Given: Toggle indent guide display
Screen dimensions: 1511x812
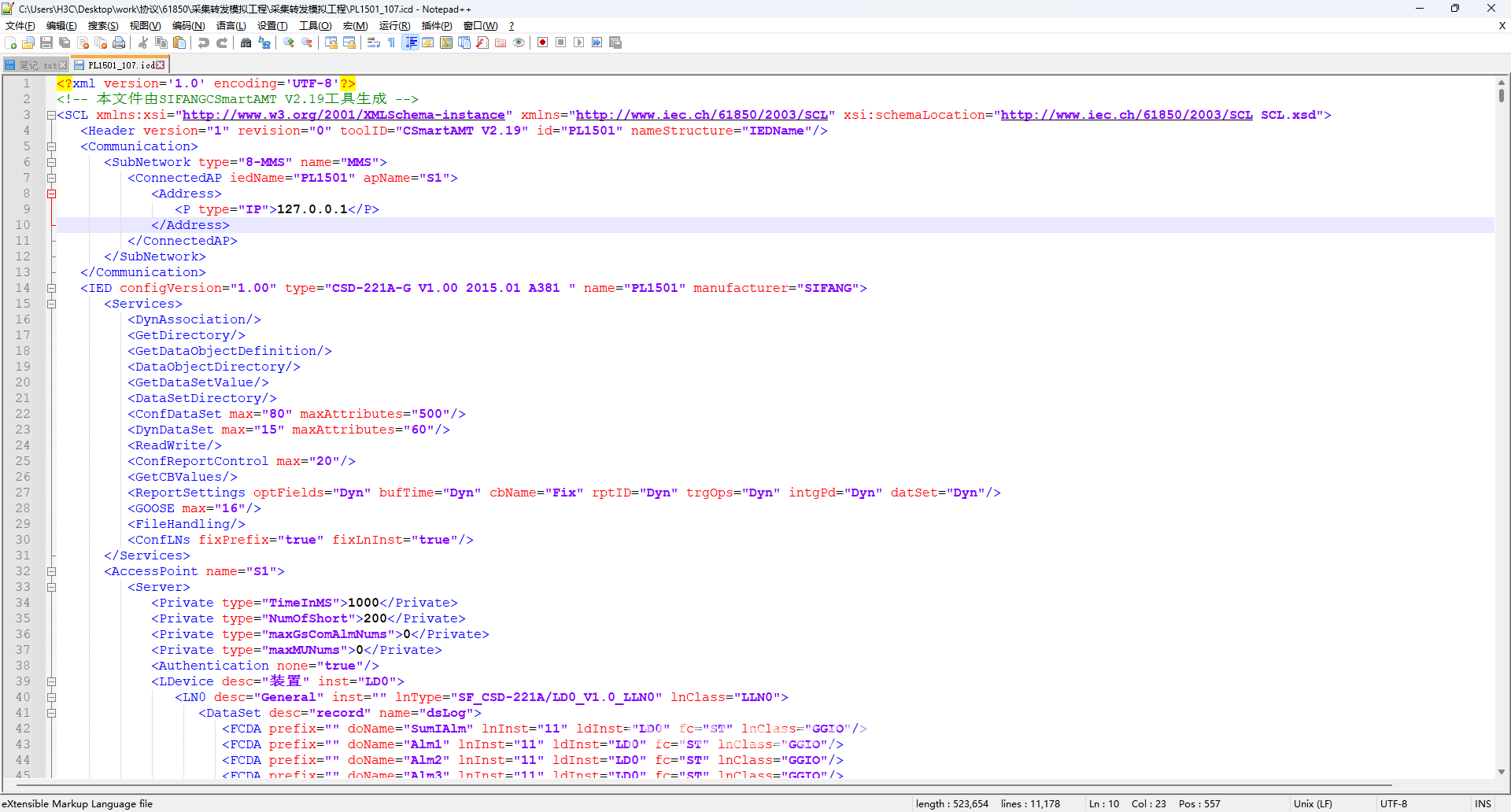Looking at the screenshot, I should [x=411, y=42].
